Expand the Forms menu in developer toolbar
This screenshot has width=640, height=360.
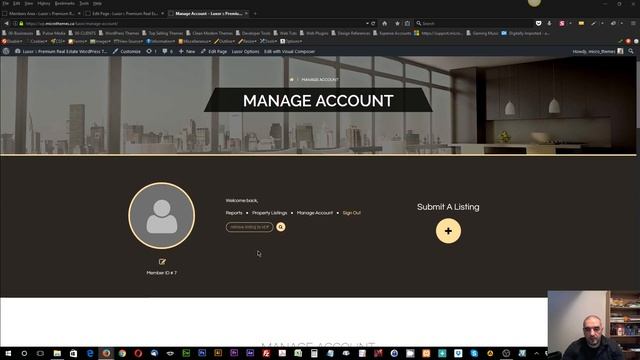point(78,41)
